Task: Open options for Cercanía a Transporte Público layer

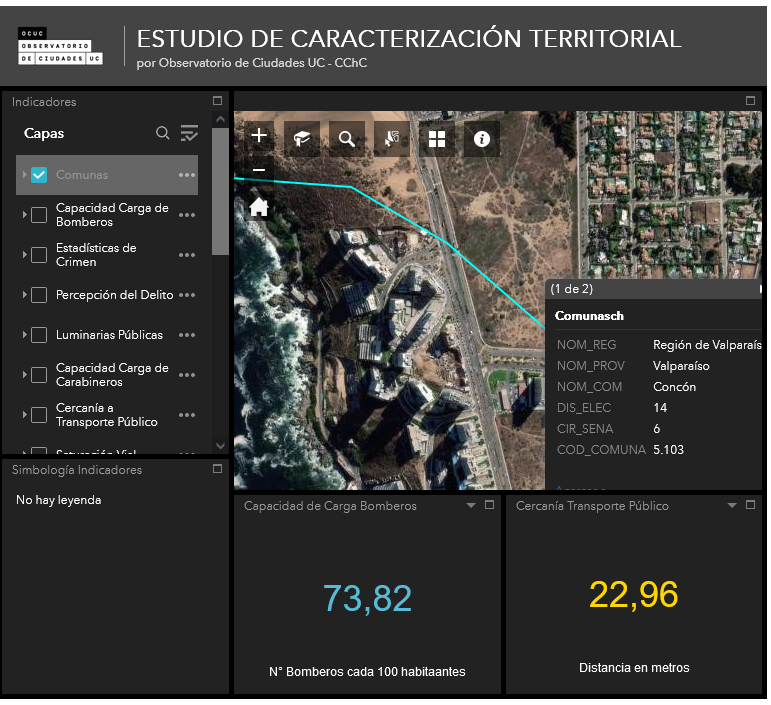Action: pos(187,415)
